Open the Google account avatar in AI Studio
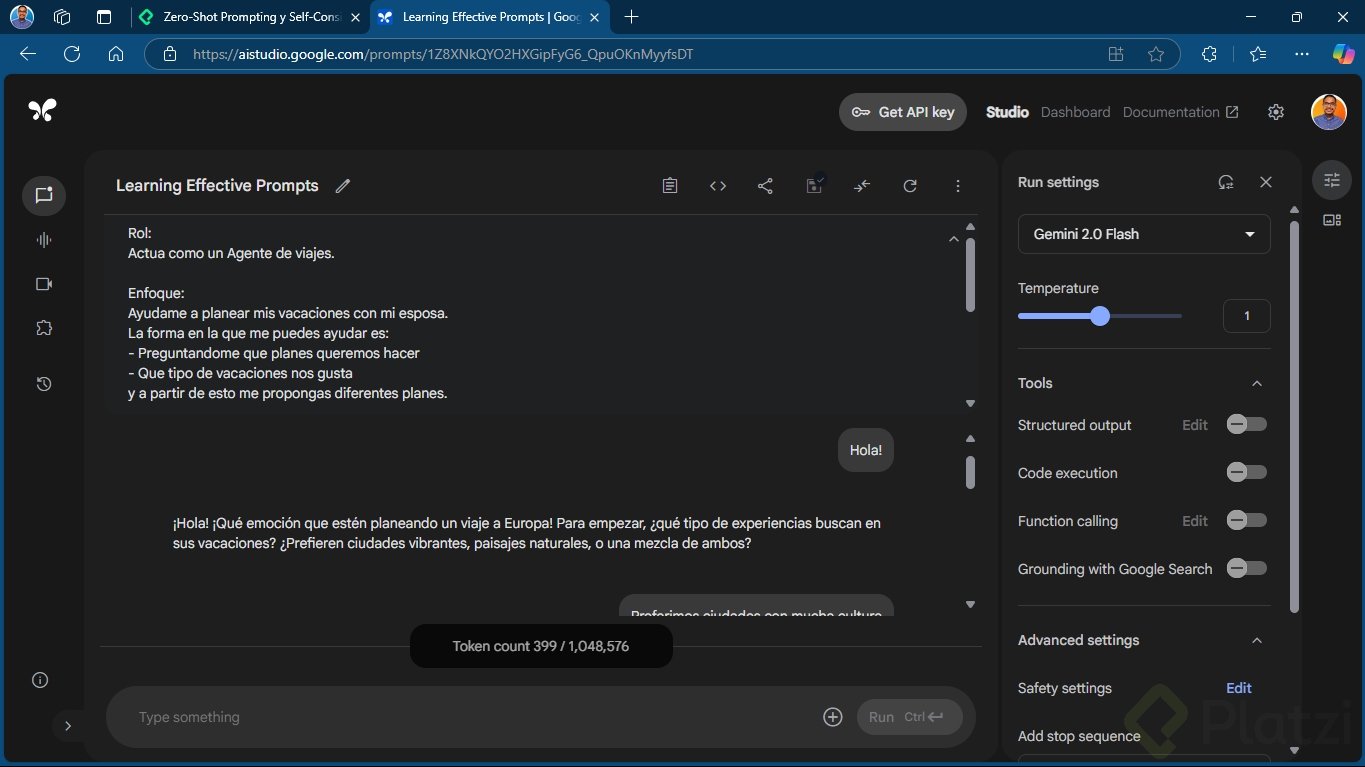This screenshot has width=1365, height=767. [1329, 112]
